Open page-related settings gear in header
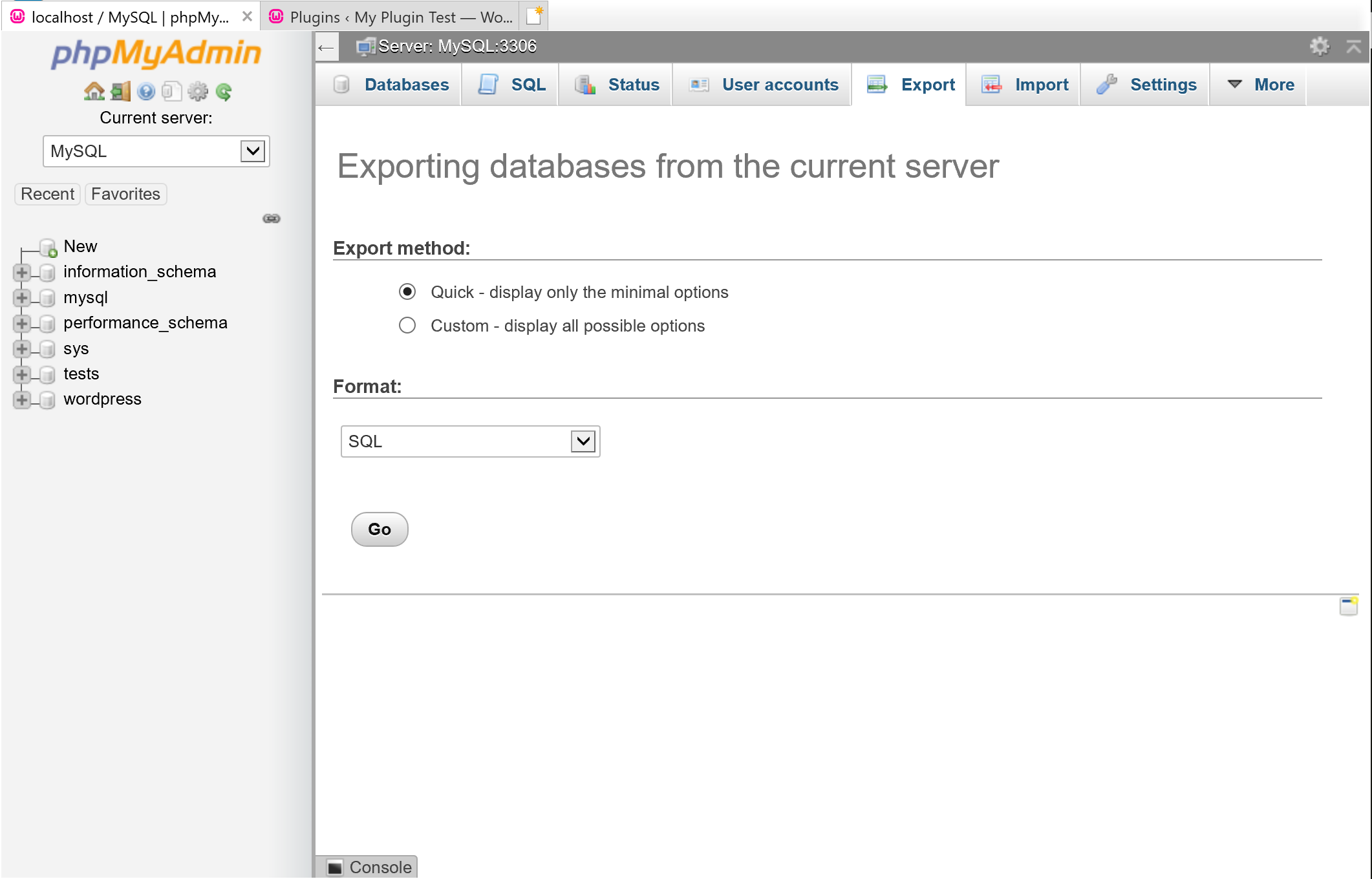The height and width of the screenshot is (879, 1372). [x=1320, y=46]
